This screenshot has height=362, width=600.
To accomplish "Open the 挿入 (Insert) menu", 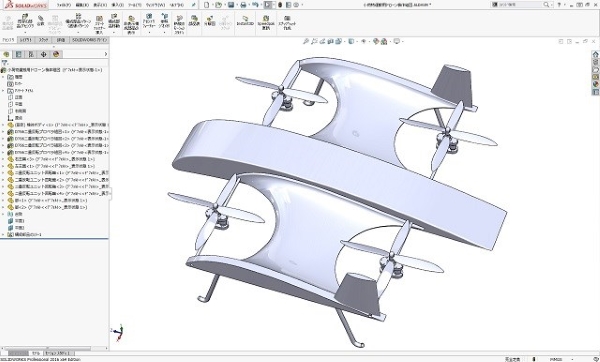I will click(x=117, y=5).
